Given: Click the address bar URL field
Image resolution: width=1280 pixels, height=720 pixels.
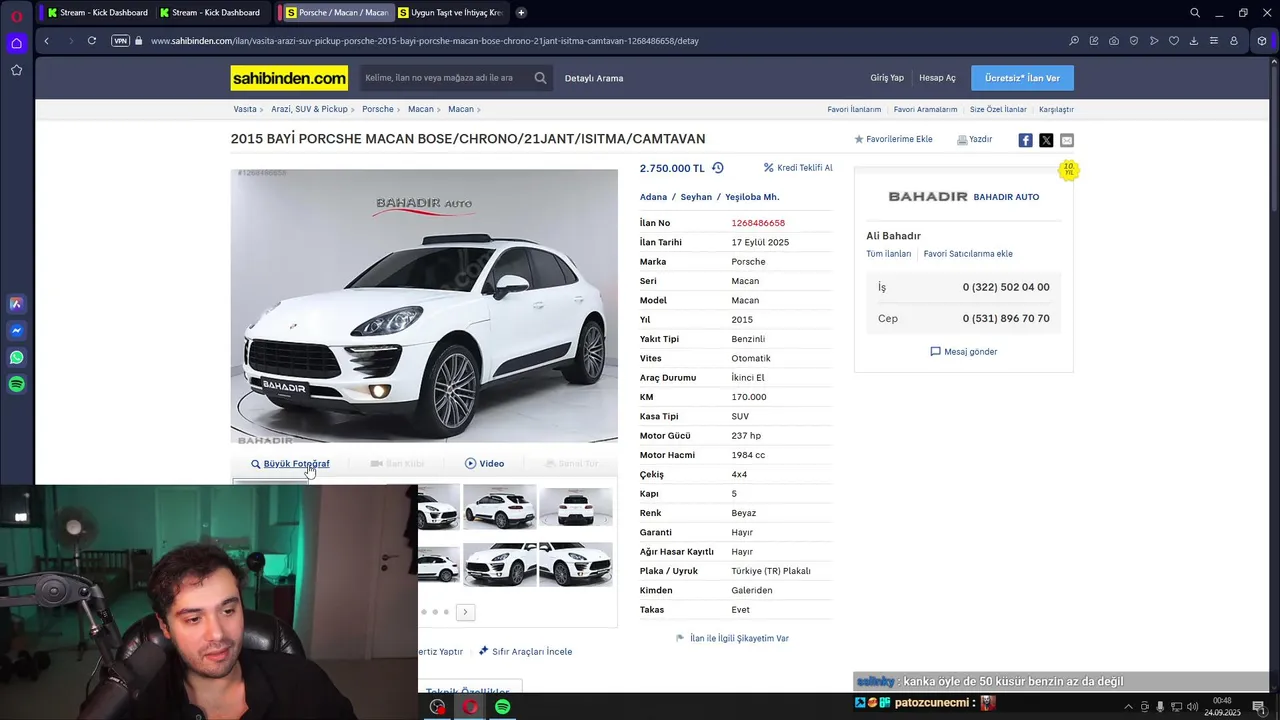Looking at the screenshot, I should [x=600, y=41].
